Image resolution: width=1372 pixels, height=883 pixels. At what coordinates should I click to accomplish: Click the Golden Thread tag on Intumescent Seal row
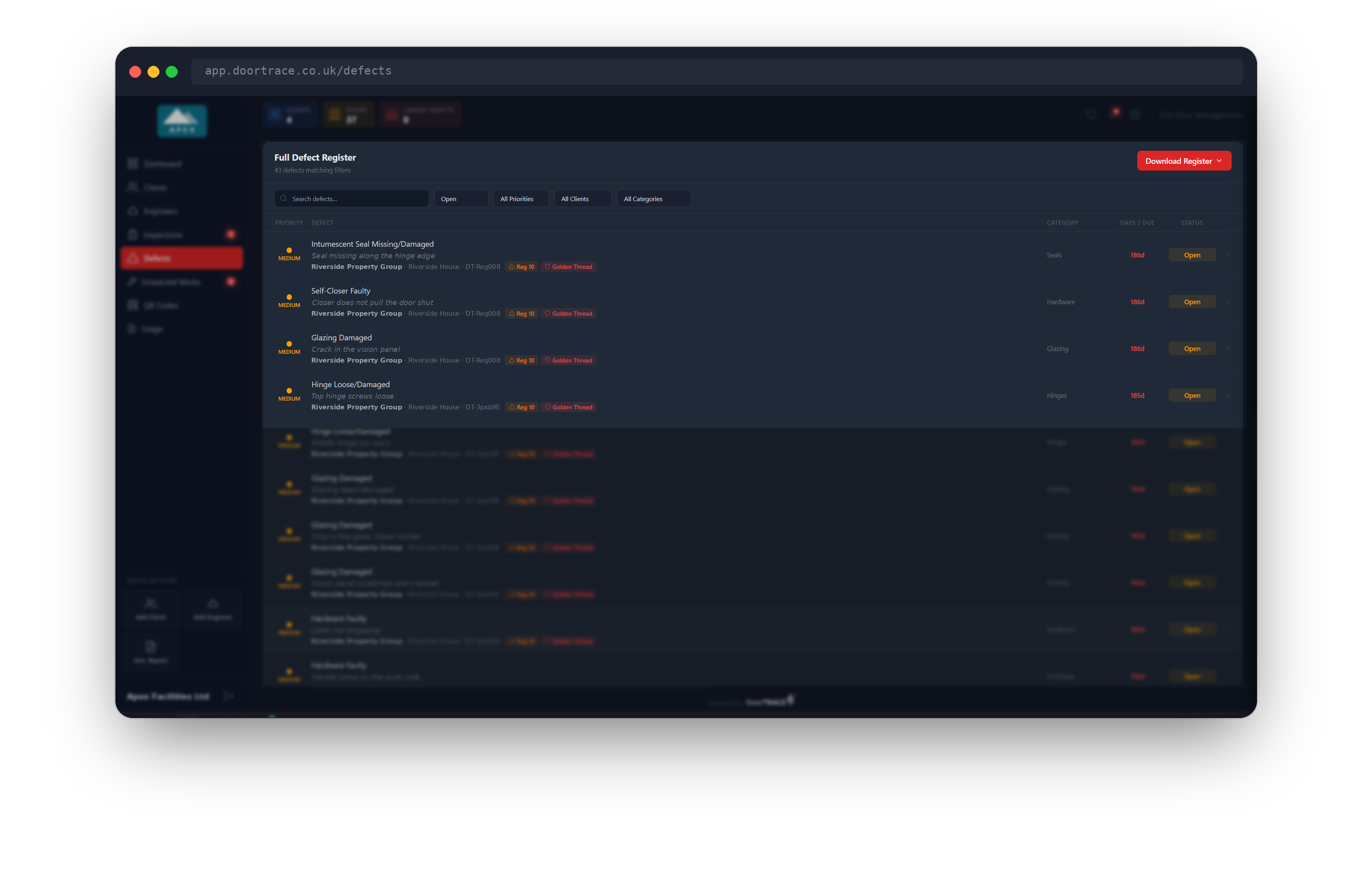(569, 267)
